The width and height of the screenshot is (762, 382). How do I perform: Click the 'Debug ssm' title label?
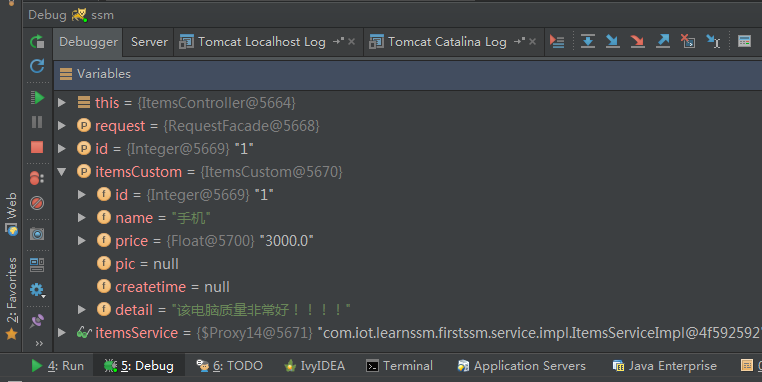click(x=71, y=15)
